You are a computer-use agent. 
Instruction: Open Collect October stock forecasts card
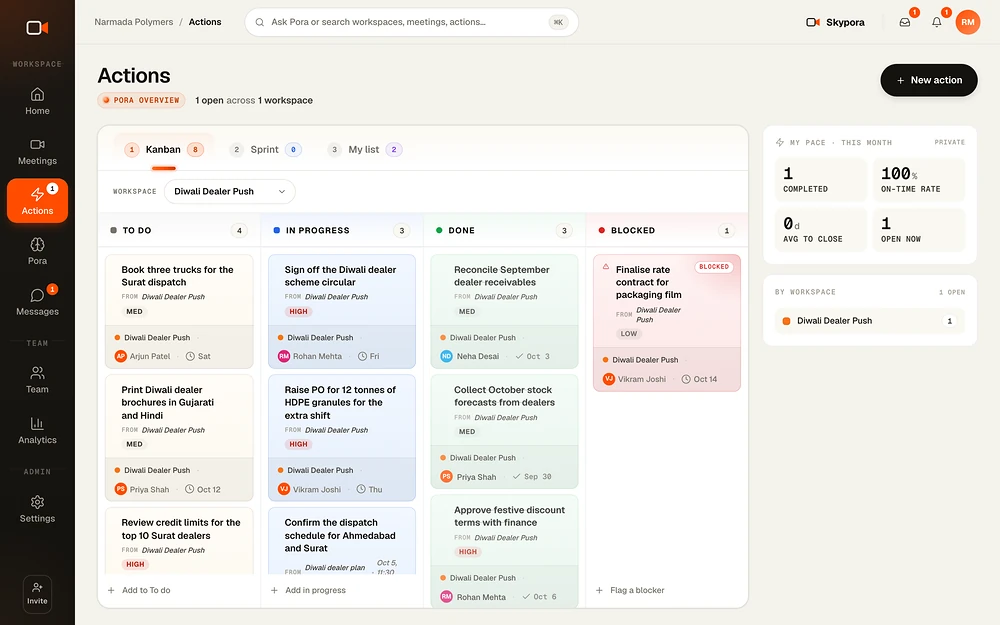(x=504, y=432)
